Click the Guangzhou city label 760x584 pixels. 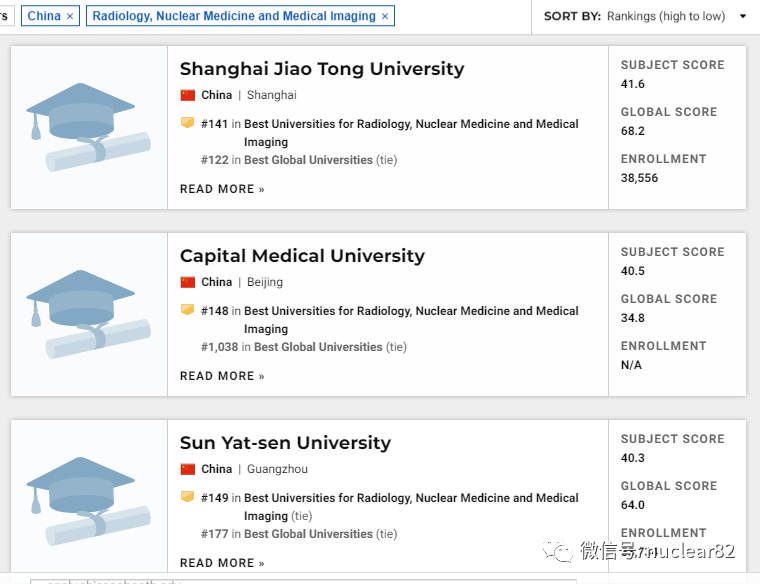pos(277,469)
